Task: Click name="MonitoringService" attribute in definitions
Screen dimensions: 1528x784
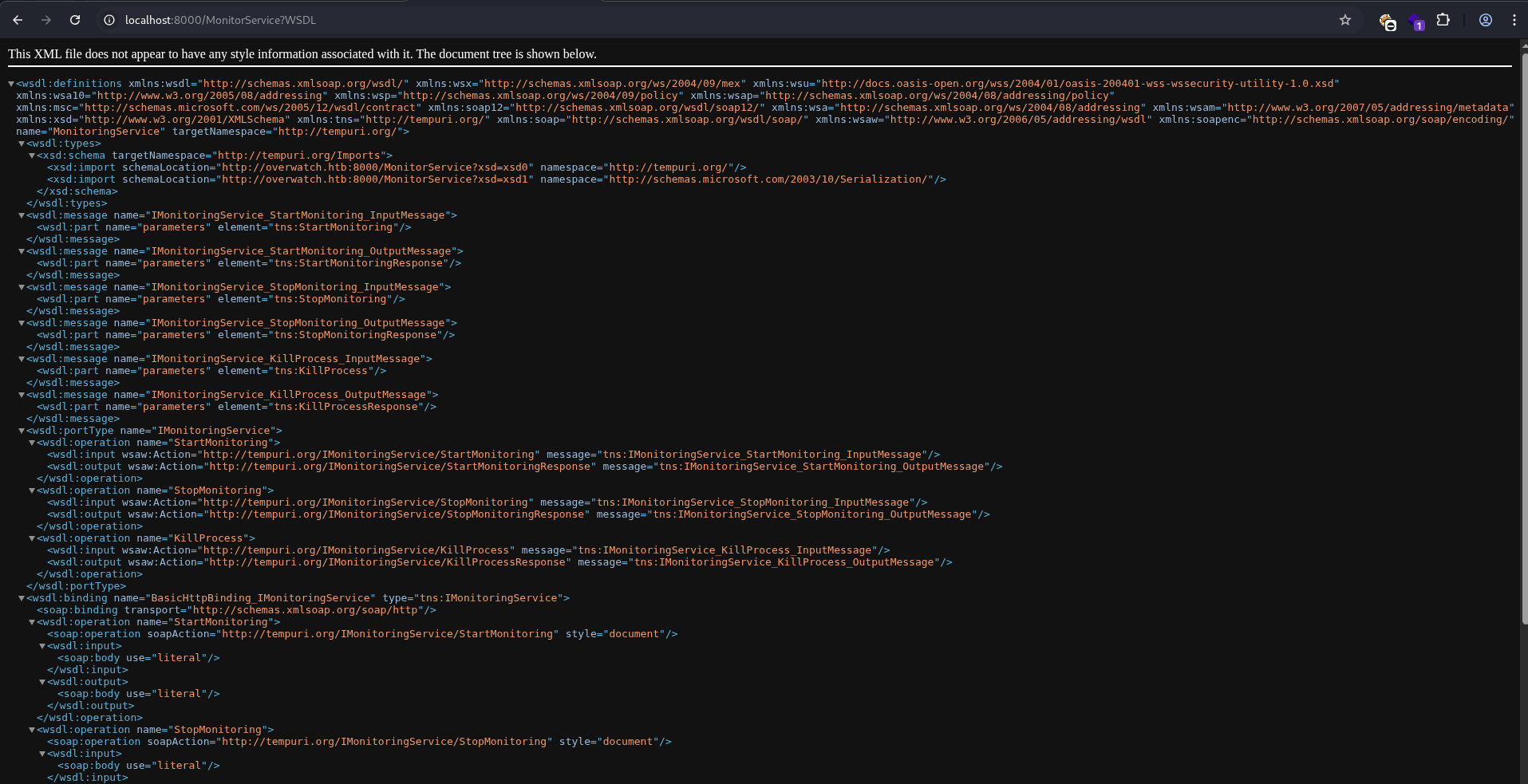Action: point(90,132)
